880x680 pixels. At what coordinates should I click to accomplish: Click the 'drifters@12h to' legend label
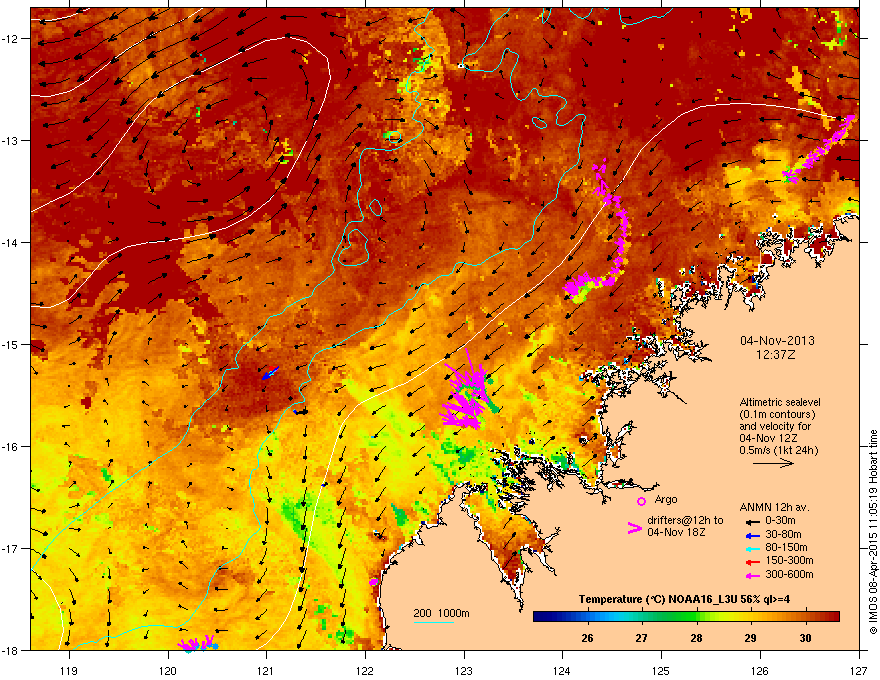pos(685,521)
